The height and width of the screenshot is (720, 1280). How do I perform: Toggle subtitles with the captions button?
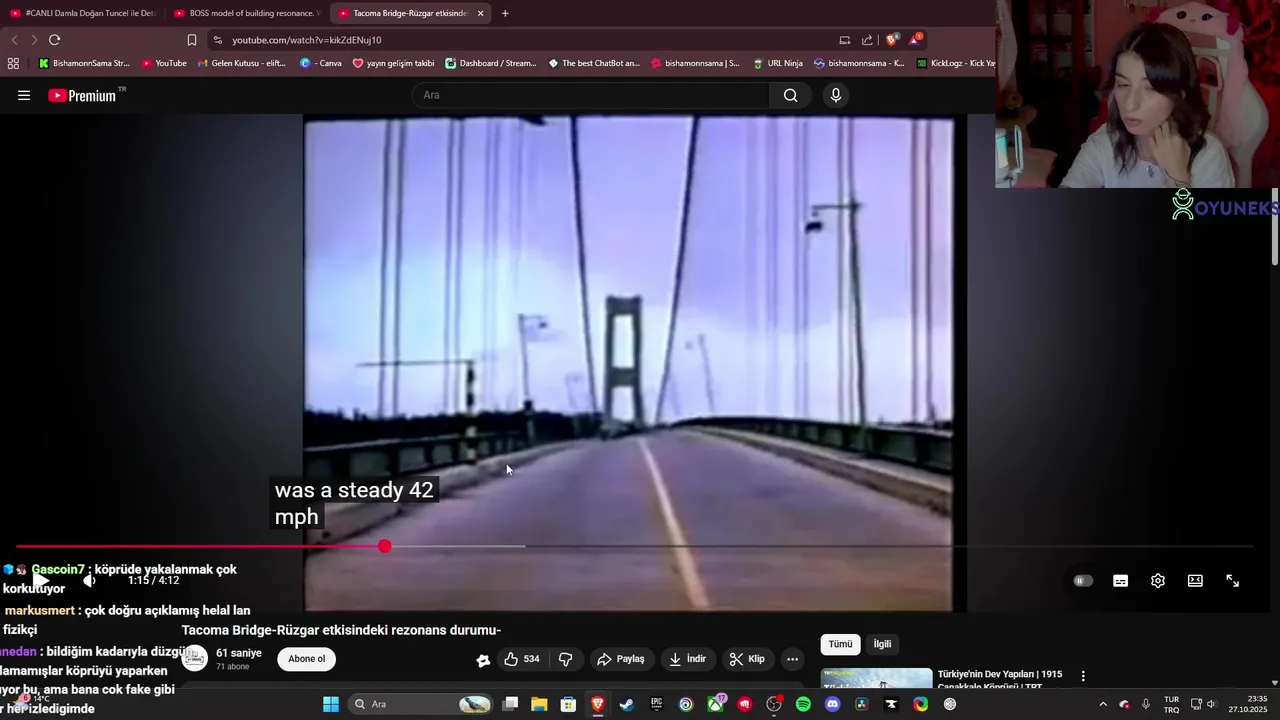pyautogui.click(x=1120, y=581)
